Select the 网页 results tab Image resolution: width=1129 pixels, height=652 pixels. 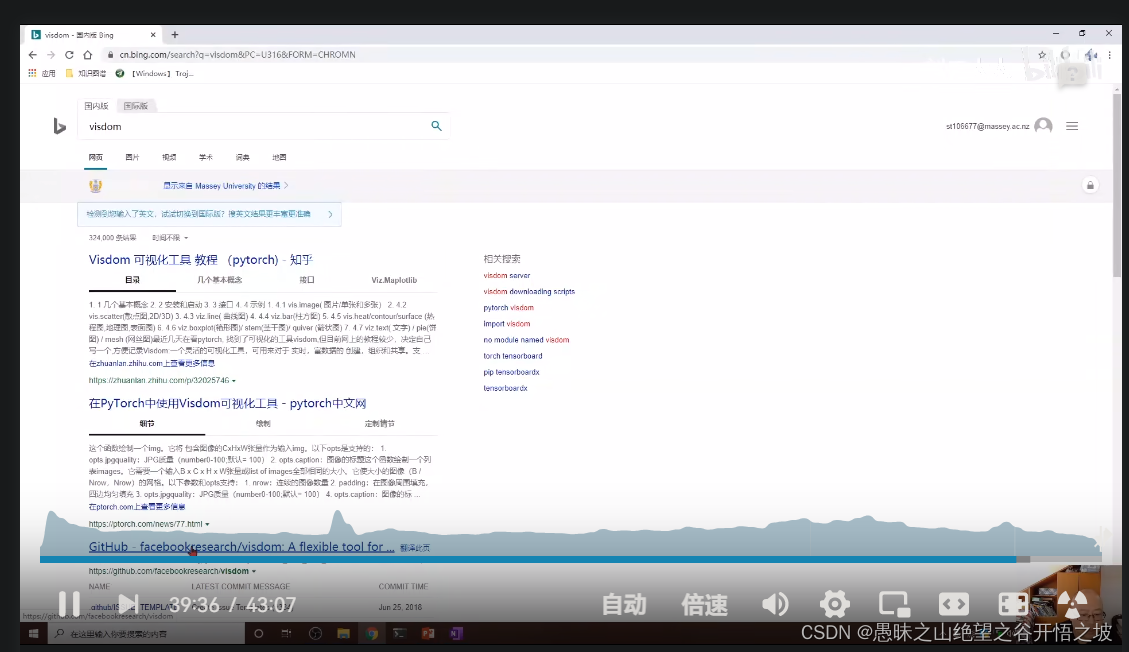coord(96,157)
